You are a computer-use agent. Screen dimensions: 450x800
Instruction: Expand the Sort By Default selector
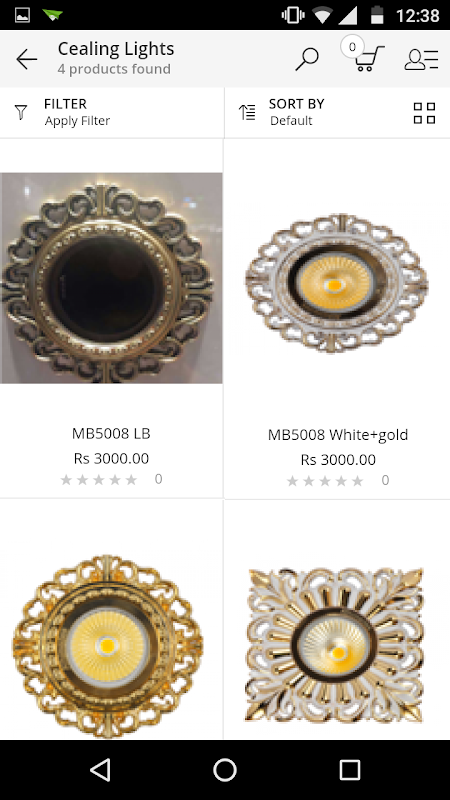click(x=296, y=112)
